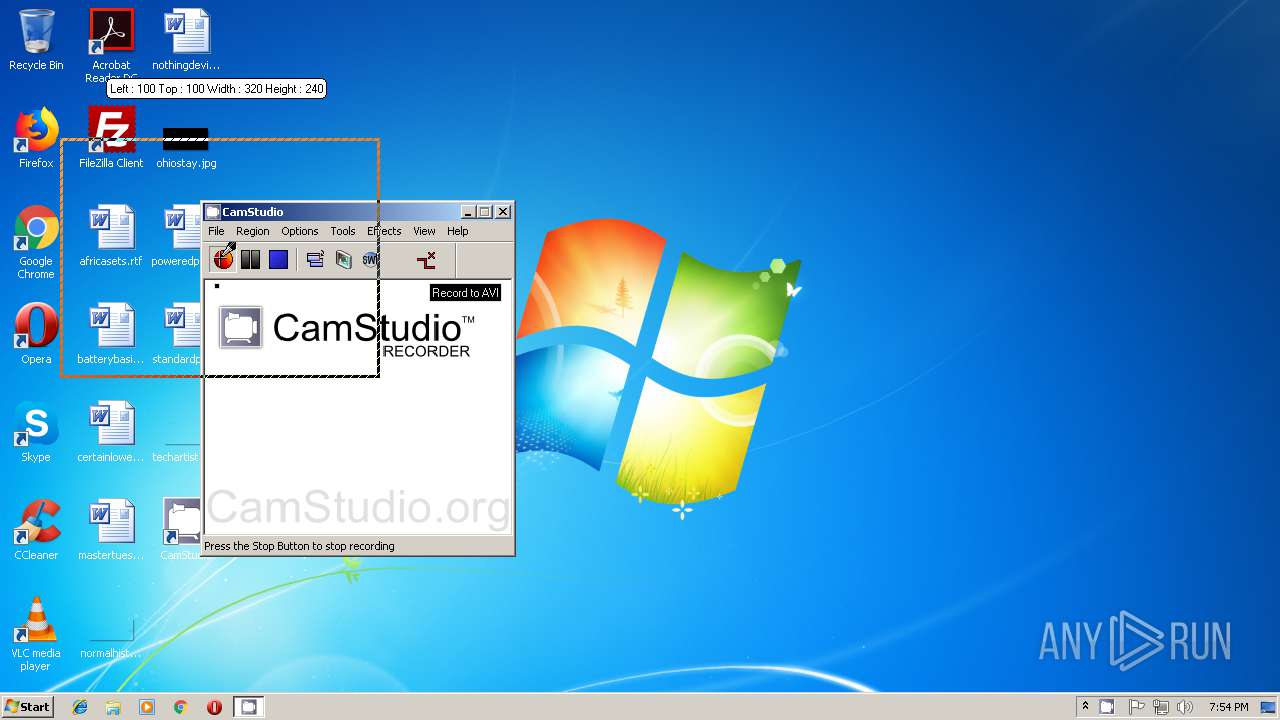Open the media player taskbar icon
Viewport: 1280px width, 720px height.
[147, 707]
